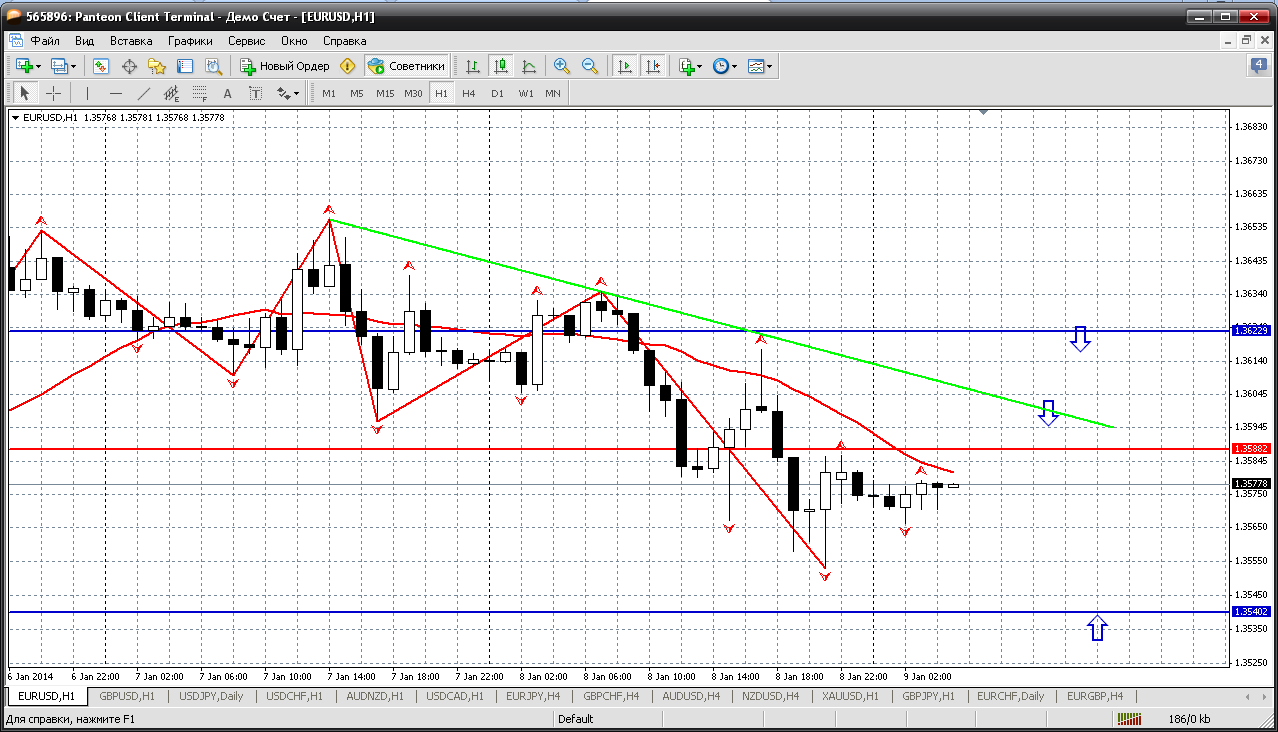
Task: Show the Market Watch panel icon
Action: (x=101, y=66)
